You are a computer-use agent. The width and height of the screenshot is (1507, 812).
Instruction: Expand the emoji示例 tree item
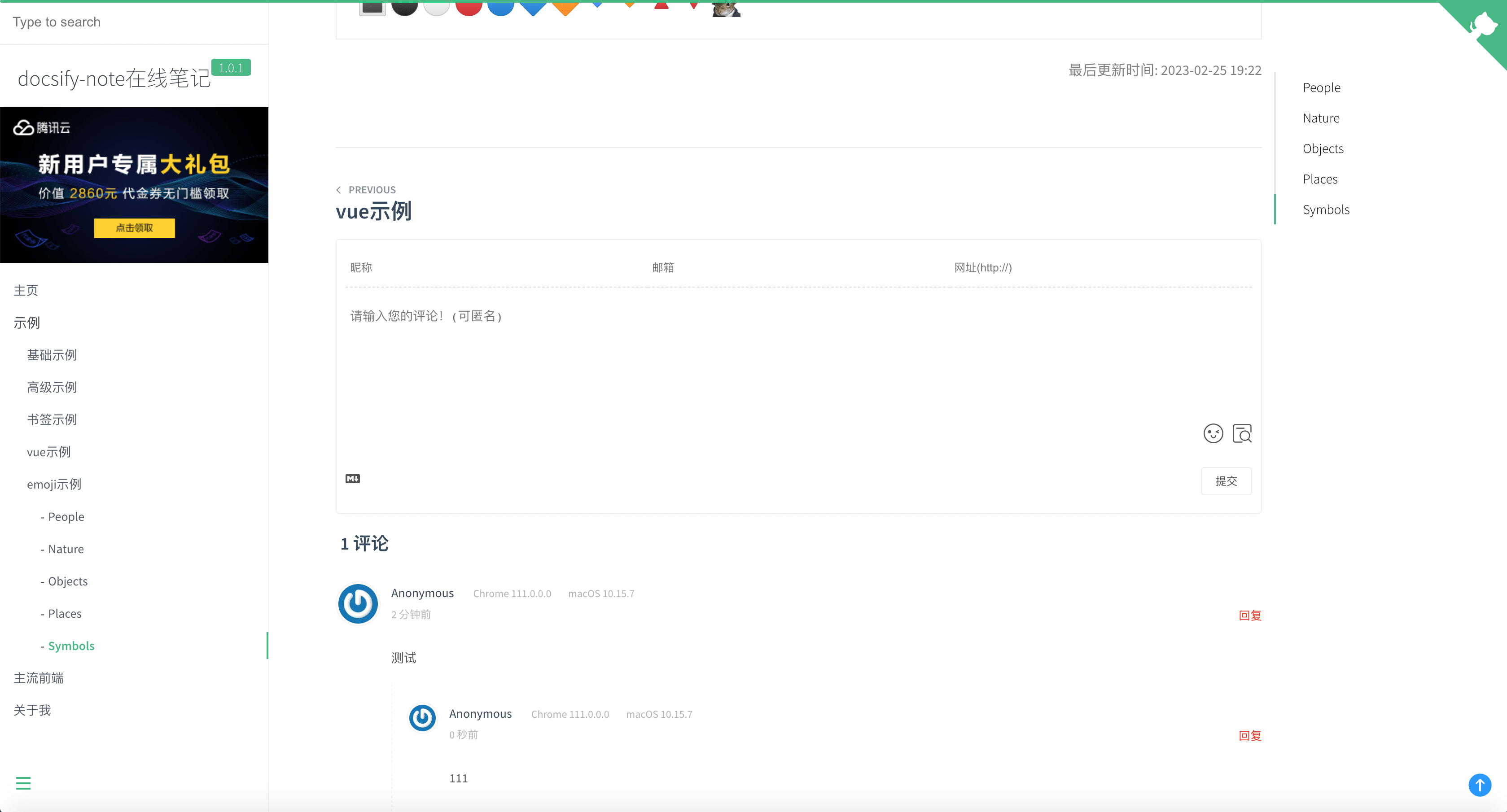click(x=53, y=484)
